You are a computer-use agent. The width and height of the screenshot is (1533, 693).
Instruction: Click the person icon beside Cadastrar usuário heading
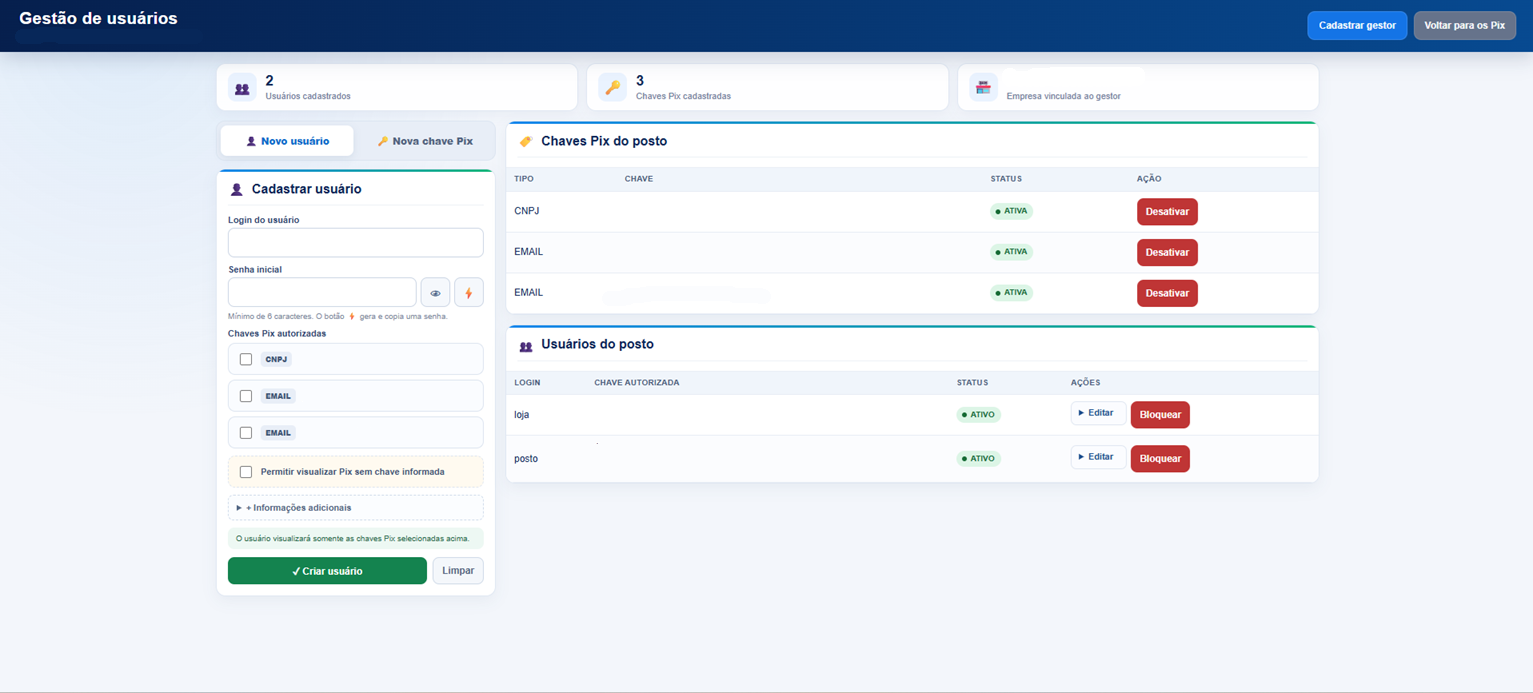(x=237, y=190)
